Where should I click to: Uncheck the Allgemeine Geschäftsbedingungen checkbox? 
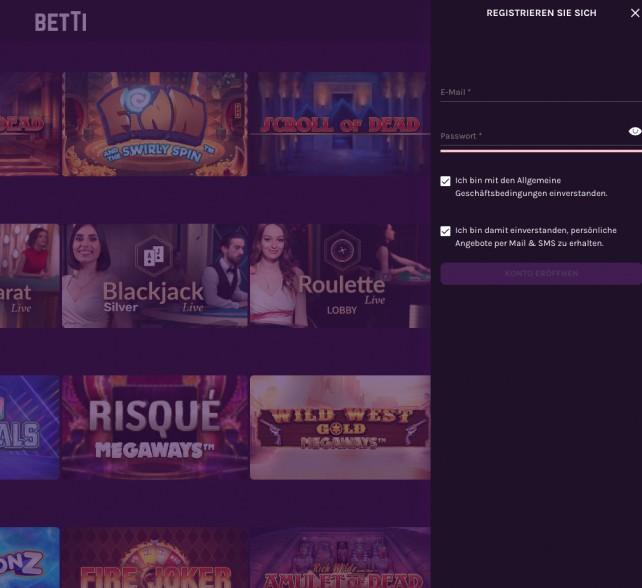click(445, 181)
